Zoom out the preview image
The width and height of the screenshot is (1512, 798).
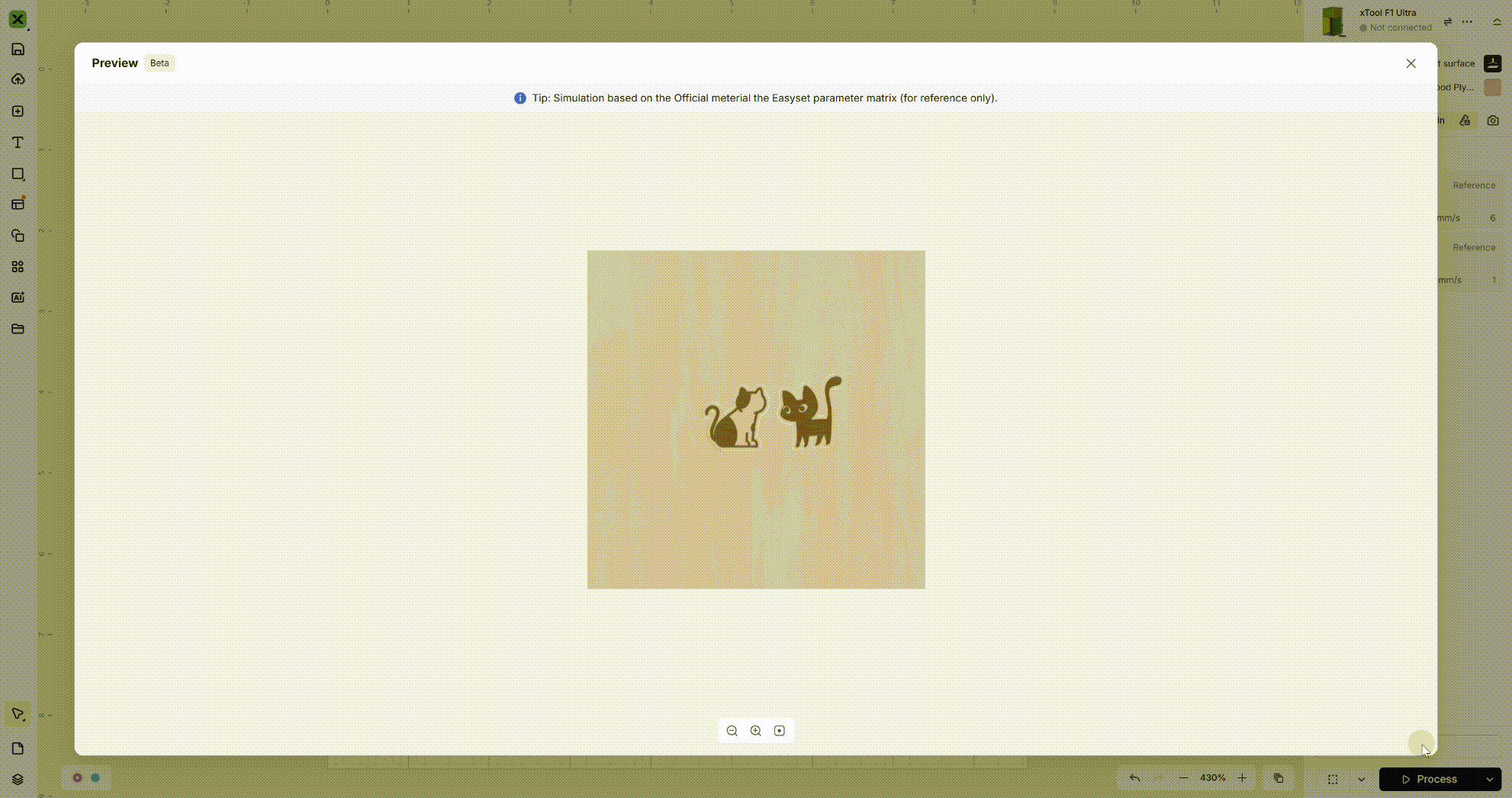click(x=732, y=731)
